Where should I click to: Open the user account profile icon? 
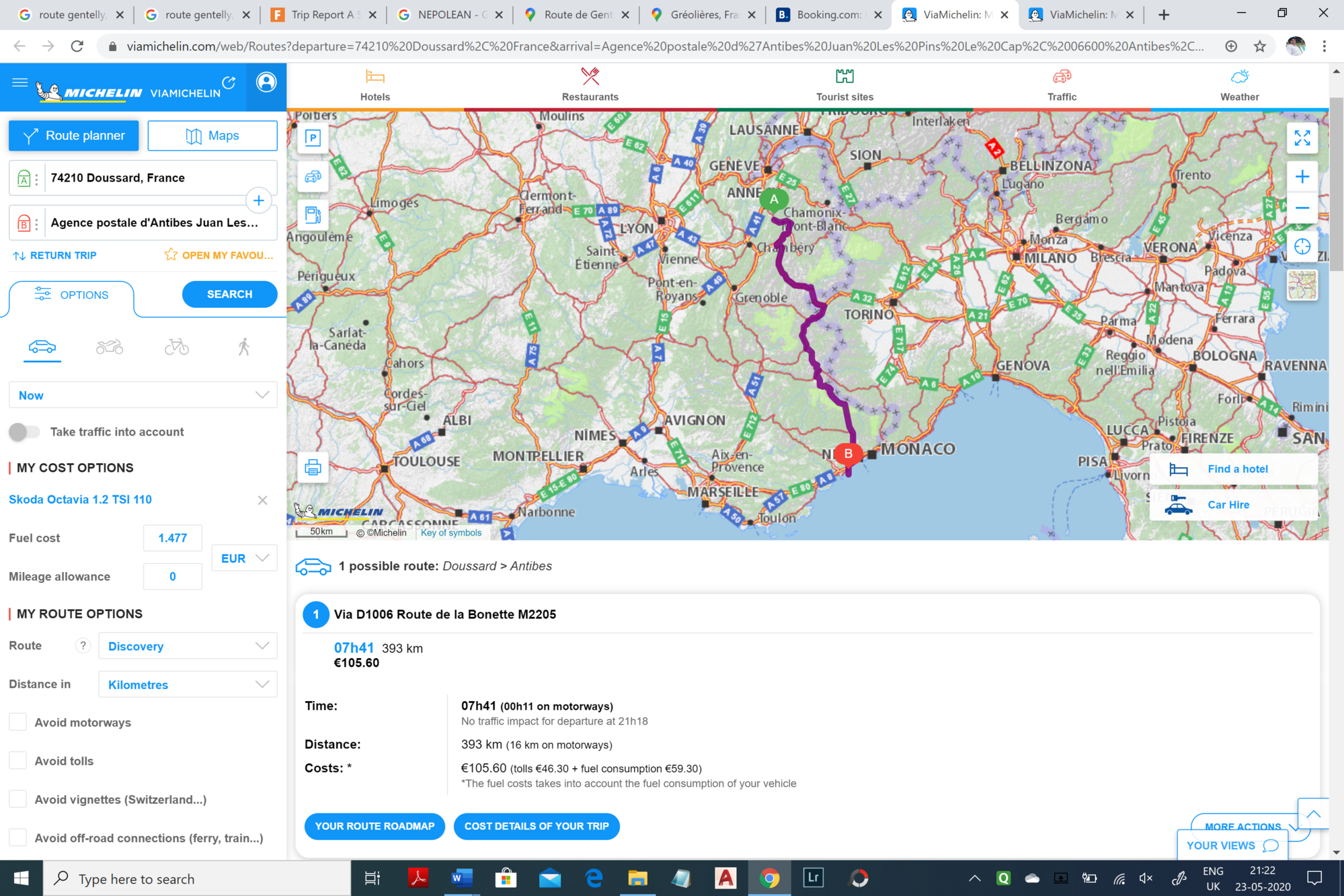pos(266,83)
